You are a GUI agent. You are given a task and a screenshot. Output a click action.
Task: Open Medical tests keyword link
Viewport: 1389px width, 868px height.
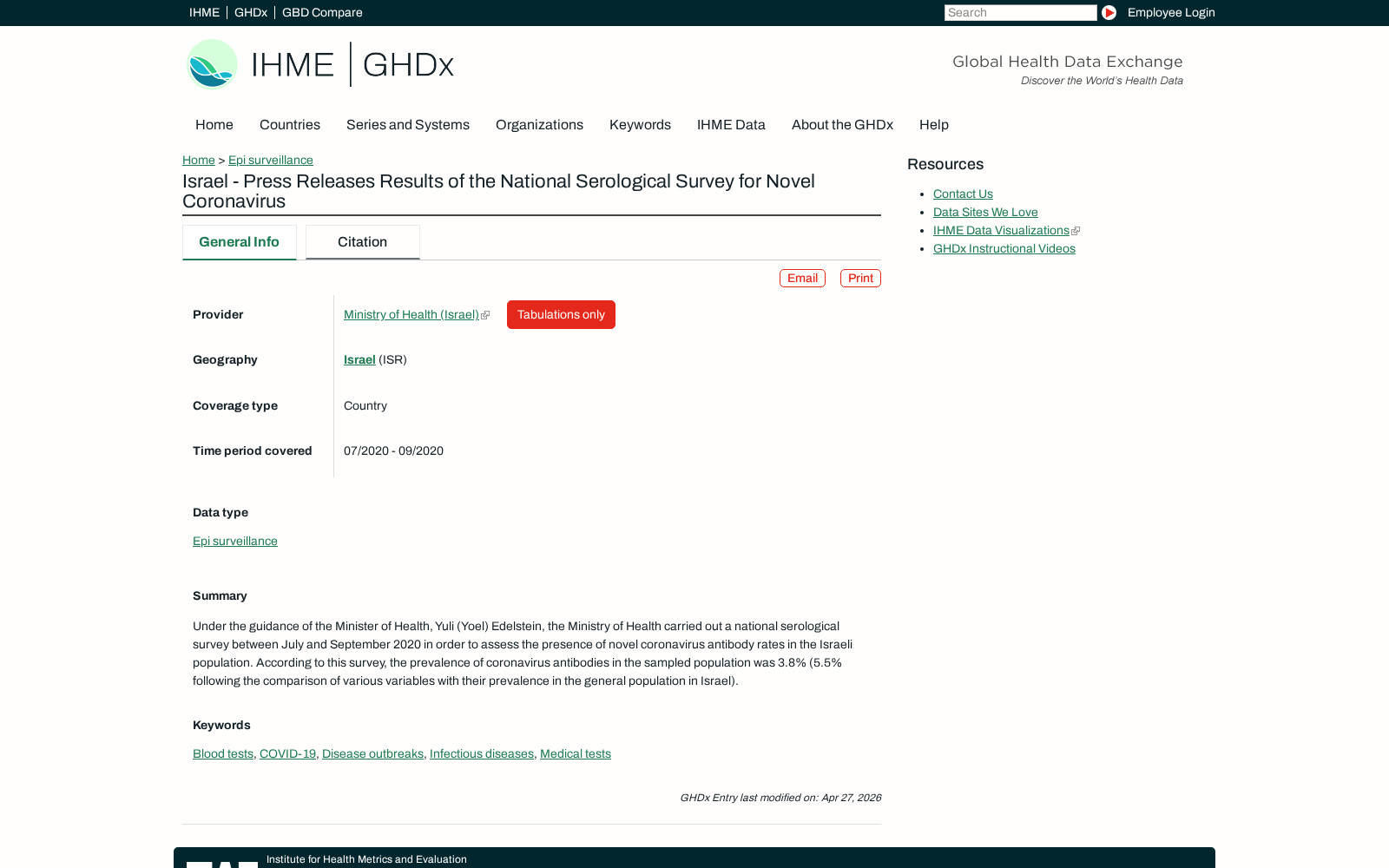coord(576,753)
